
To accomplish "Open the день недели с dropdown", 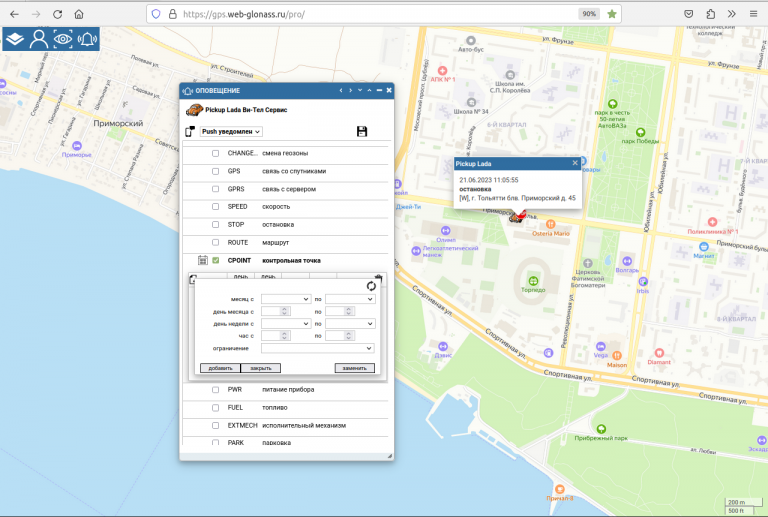I will point(286,324).
